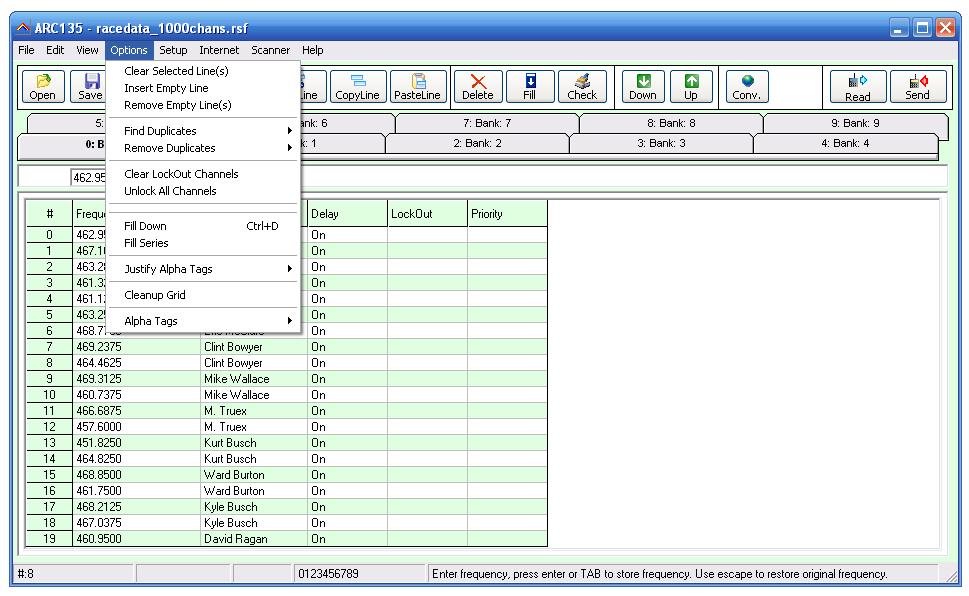
Task: Click Mike Wallace tag in row 9
Action: (x=254, y=379)
